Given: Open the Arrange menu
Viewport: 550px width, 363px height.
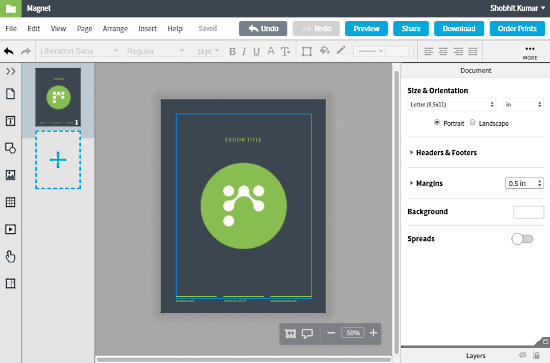Looking at the screenshot, I should click(x=115, y=29).
